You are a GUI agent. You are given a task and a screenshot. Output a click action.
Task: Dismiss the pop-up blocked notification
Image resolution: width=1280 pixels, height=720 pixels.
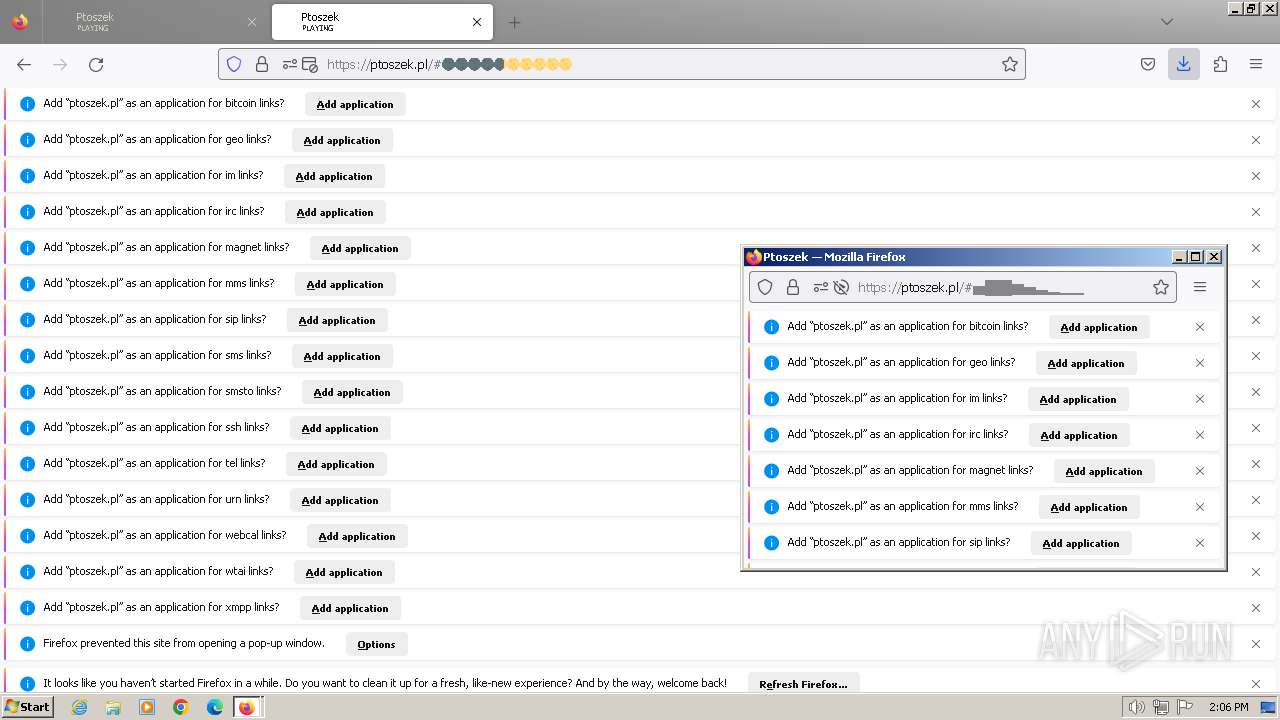[1256, 644]
